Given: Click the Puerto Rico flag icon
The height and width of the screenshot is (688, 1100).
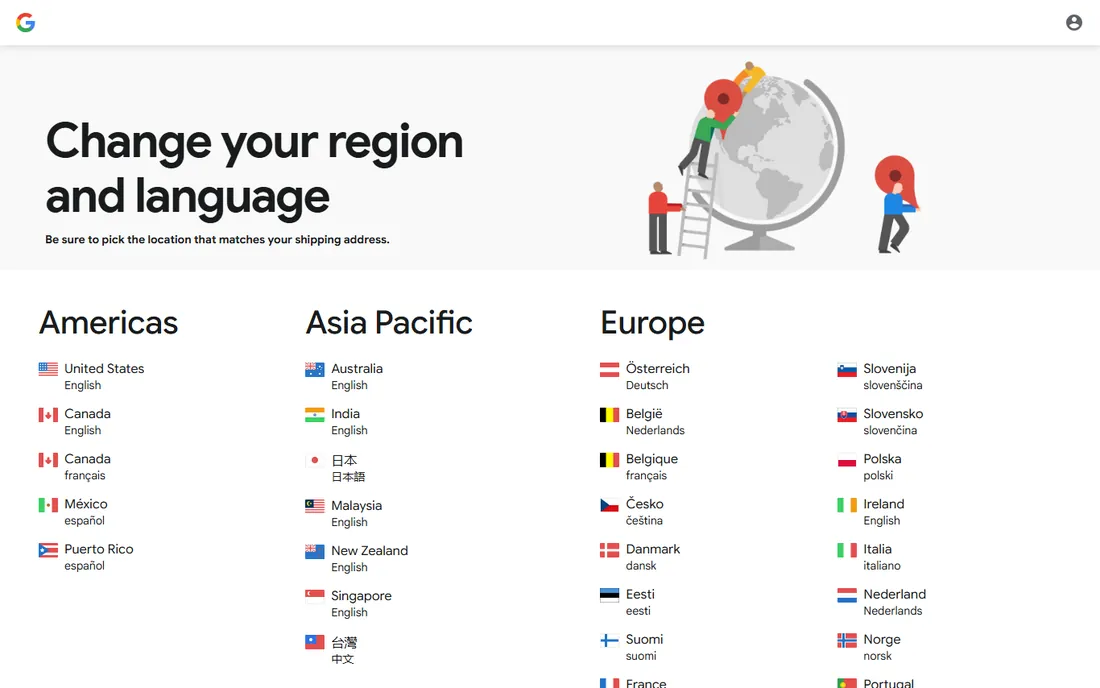Looking at the screenshot, I should click(x=48, y=550).
